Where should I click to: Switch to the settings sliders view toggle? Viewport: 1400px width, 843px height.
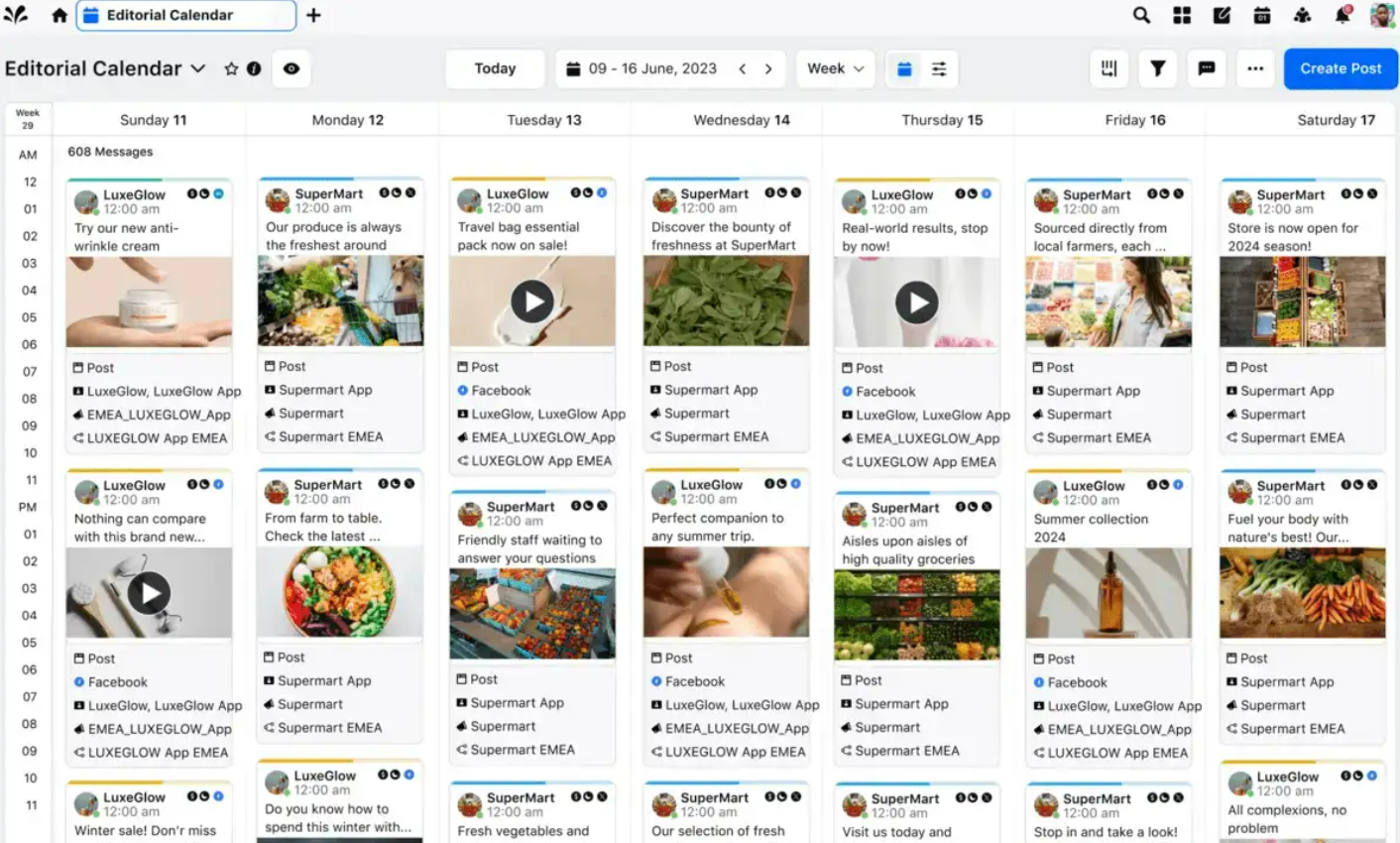click(x=938, y=68)
